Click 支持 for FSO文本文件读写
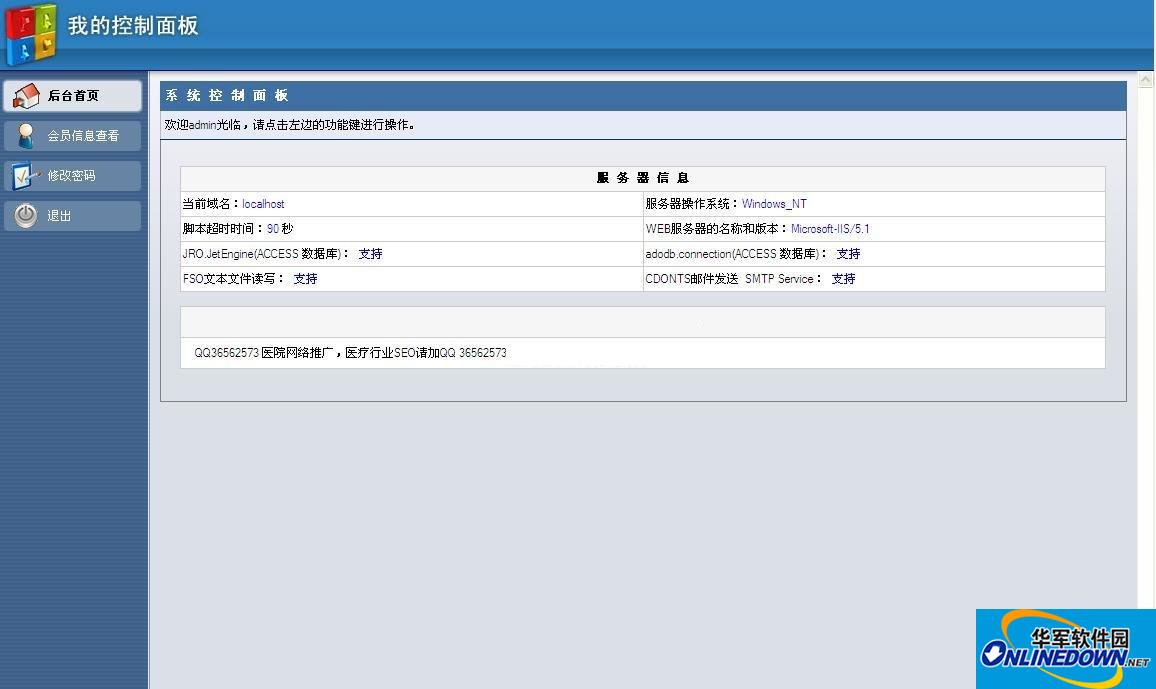 coord(305,278)
